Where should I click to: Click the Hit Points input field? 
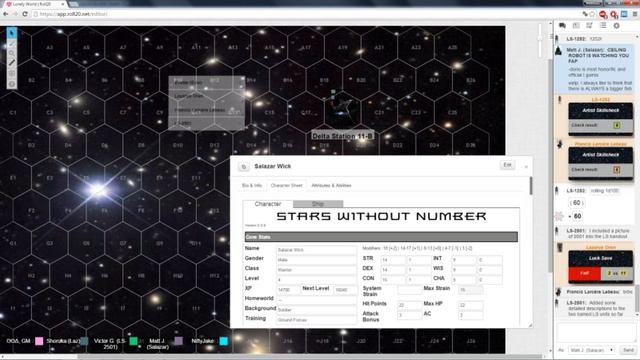click(x=409, y=305)
